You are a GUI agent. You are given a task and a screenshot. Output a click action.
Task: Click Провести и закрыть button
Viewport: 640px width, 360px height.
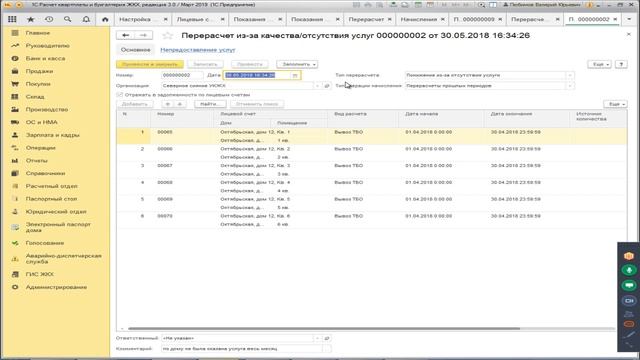click(150, 64)
